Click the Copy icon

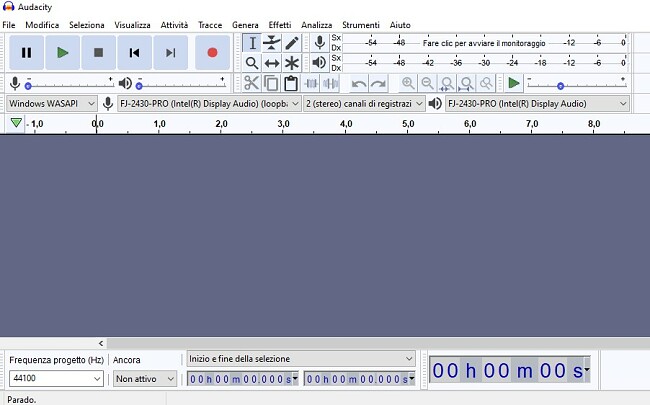[x=271, y=83]
